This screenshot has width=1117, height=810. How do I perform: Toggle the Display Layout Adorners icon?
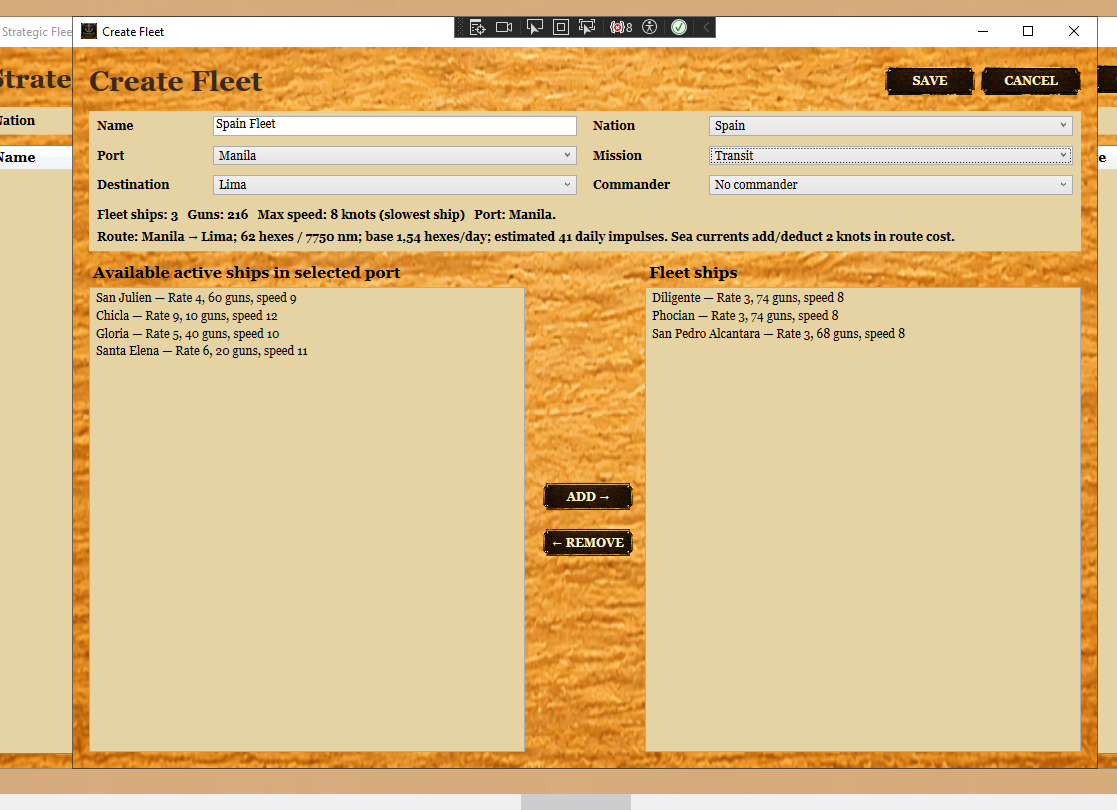[561, 27]
